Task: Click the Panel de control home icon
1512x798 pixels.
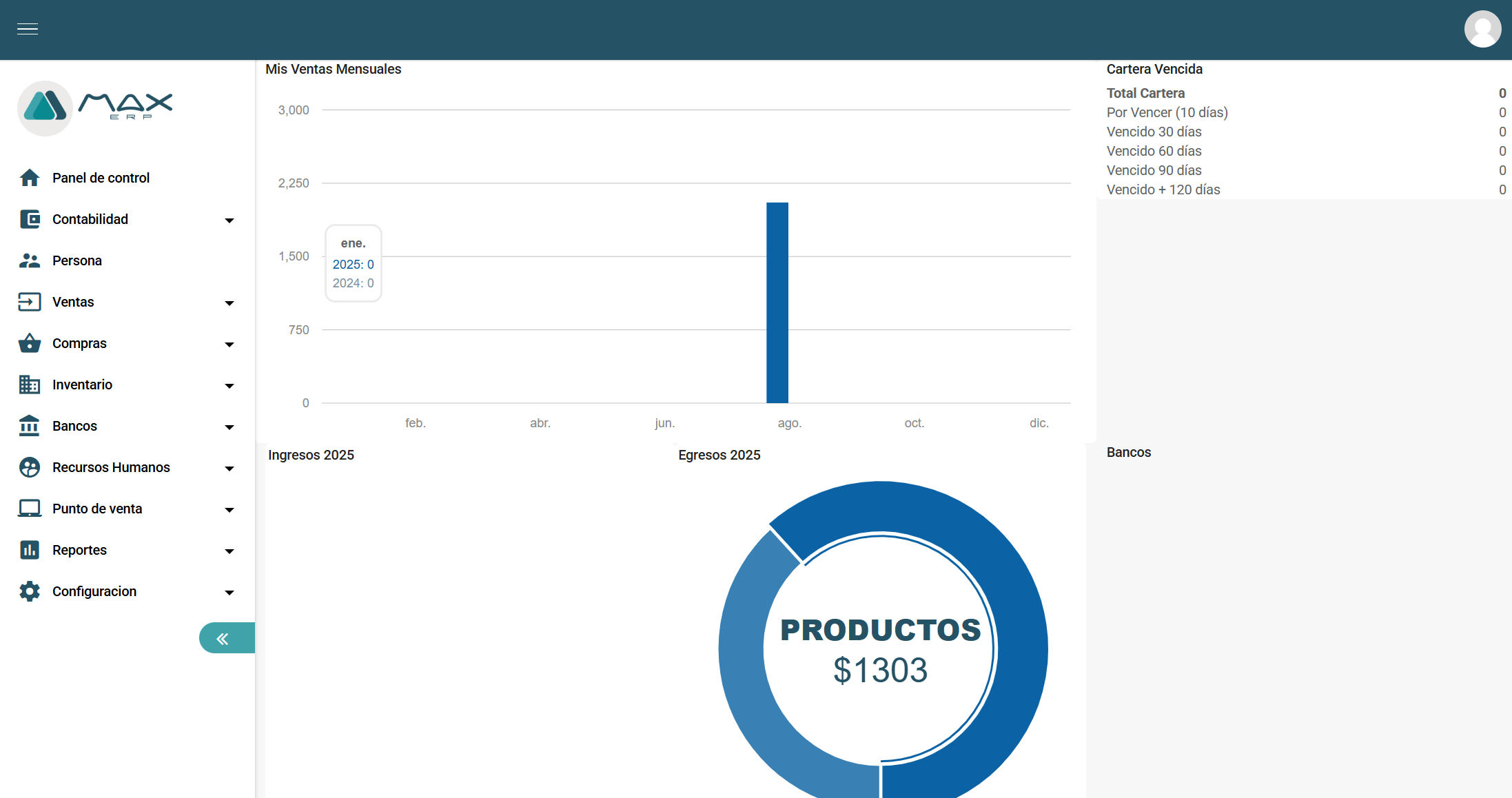Action: tap(30, 178)
